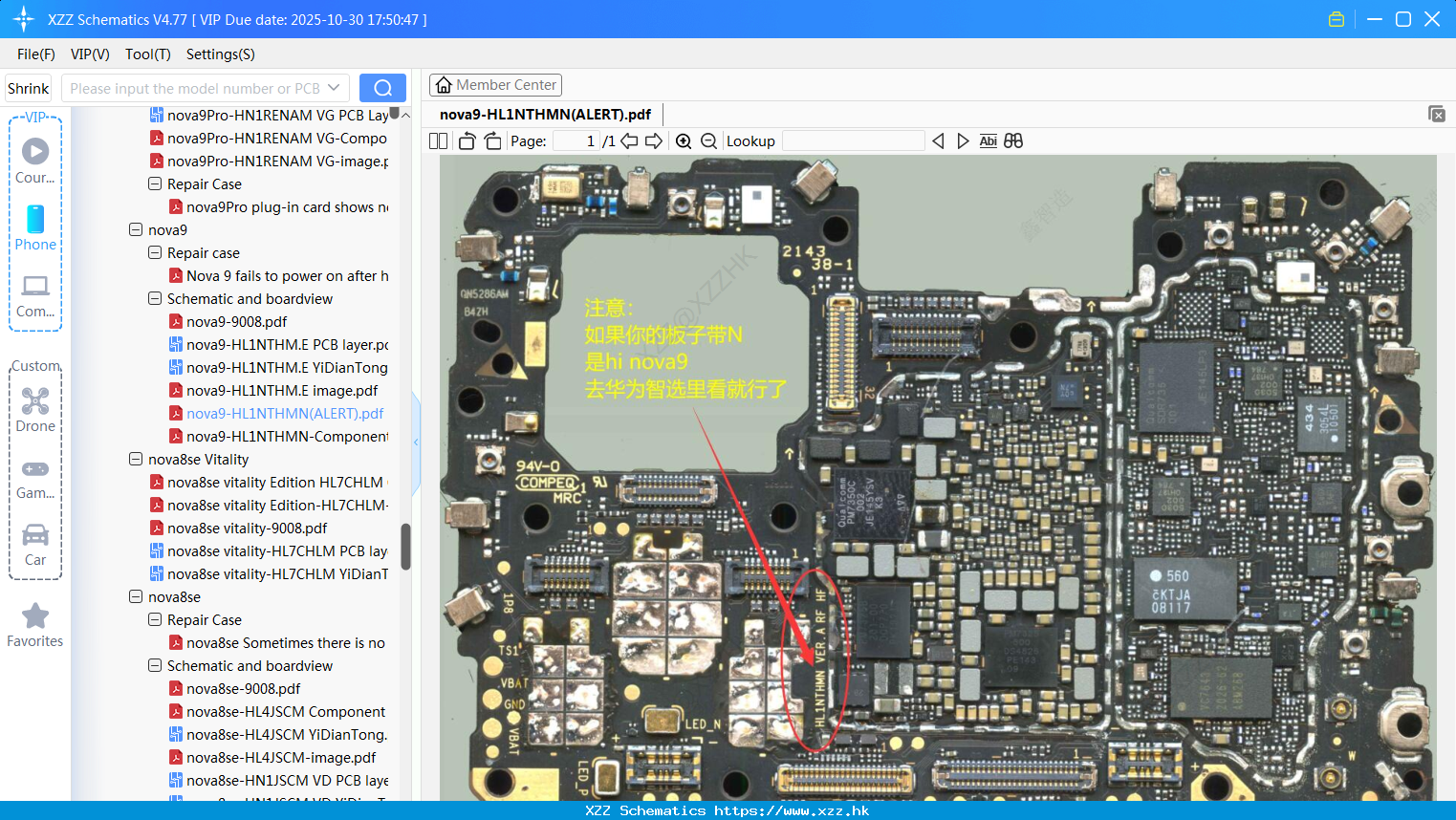This screenshot has width=1456, height=820.
Task: Rotate the page counterclockwise
Action: pyautogui.click(x=467, y=141)
